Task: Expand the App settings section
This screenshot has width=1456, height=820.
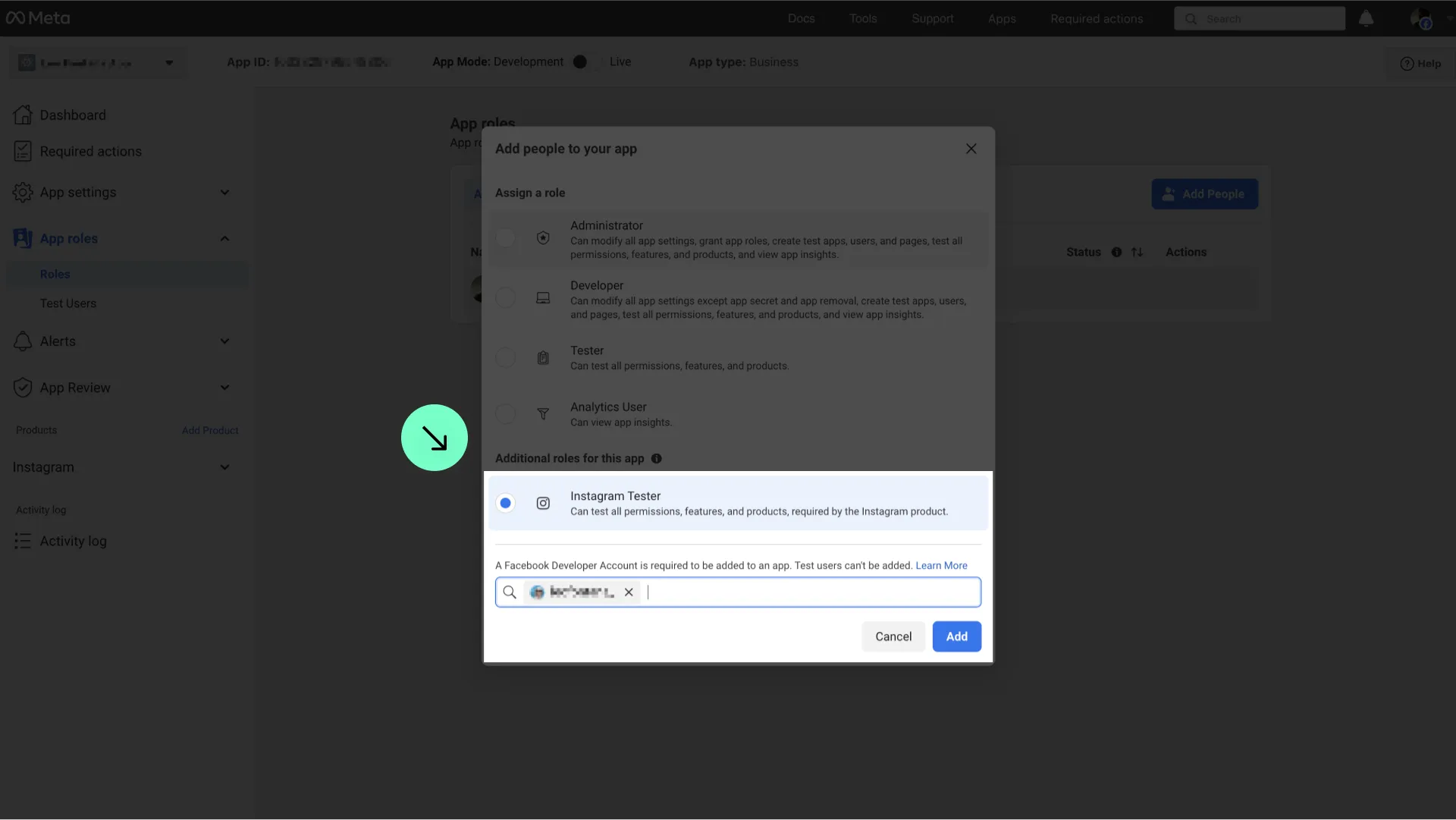Action: (x=224, y=192)
